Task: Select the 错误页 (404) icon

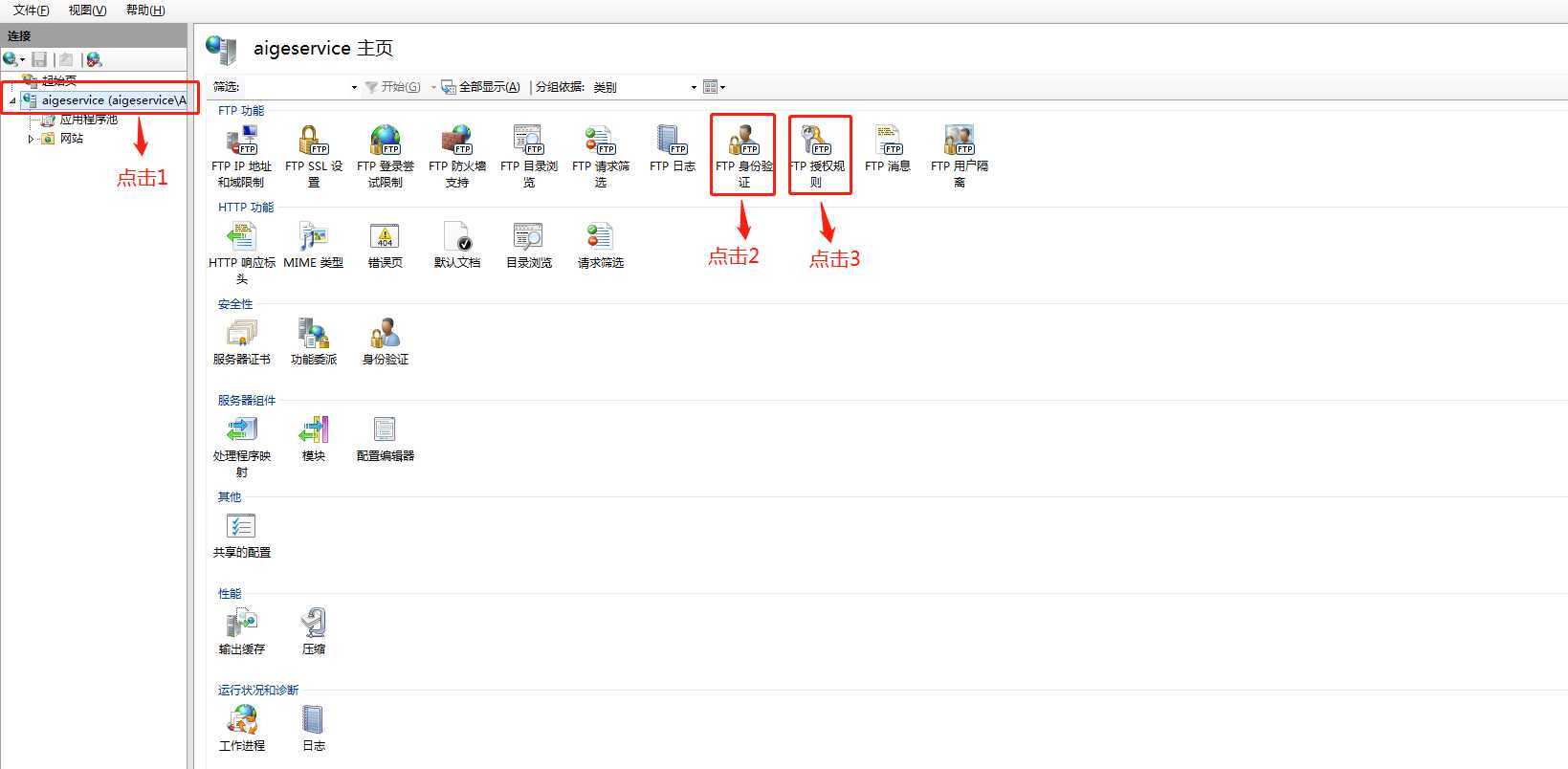Action: coord(385,246)
